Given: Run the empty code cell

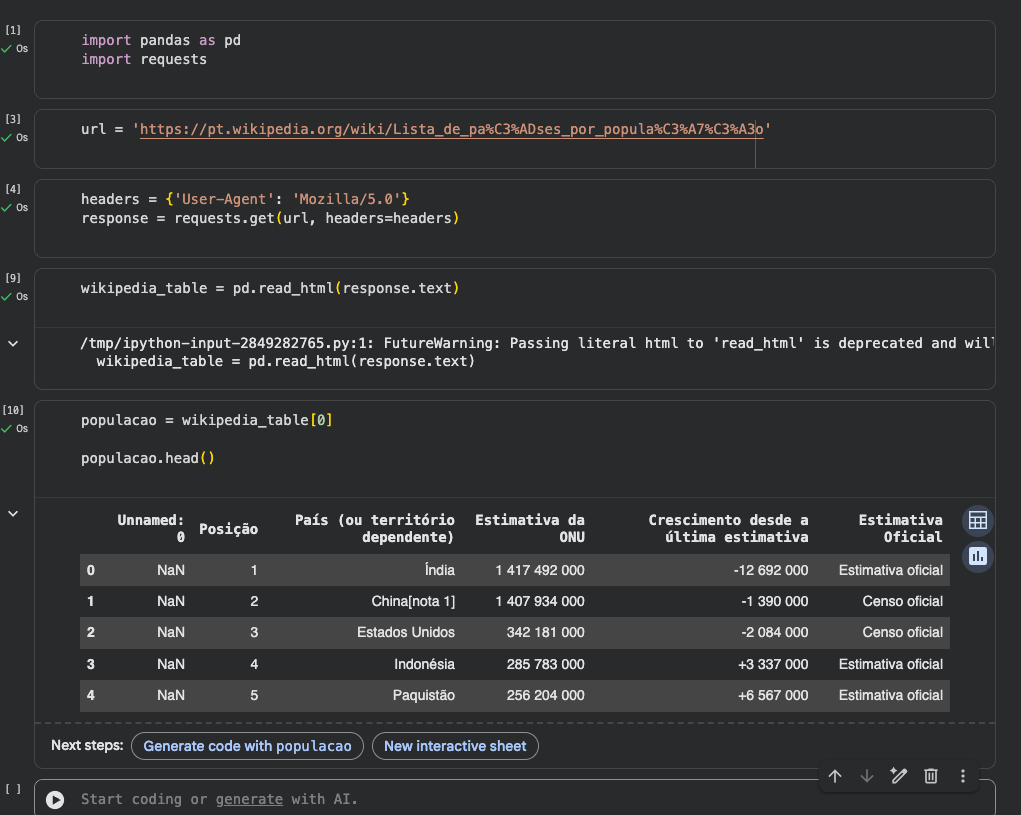Looking at the screenshot, I should (55, 799).
